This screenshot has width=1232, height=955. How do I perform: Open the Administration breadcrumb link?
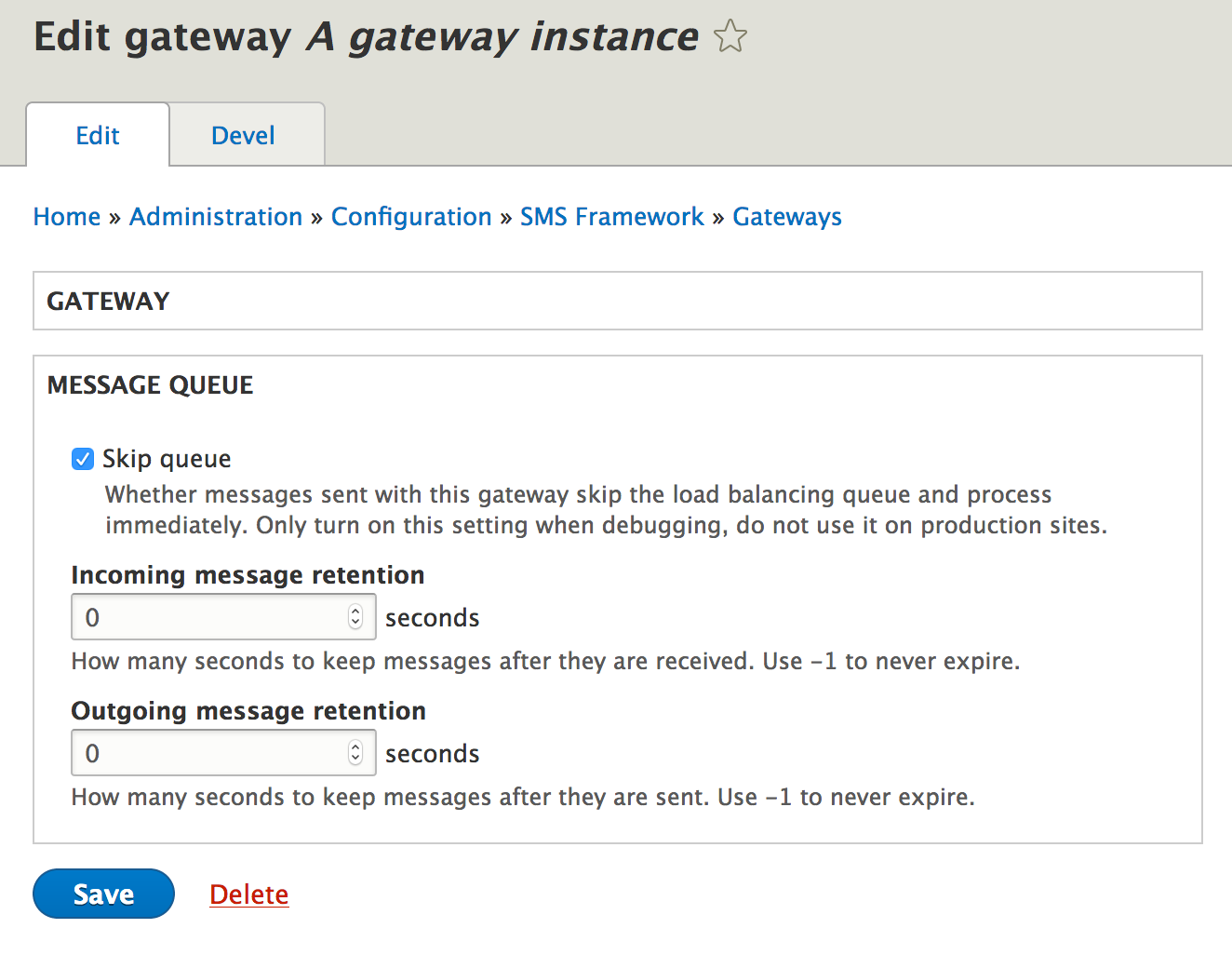(x=216, y=217)
